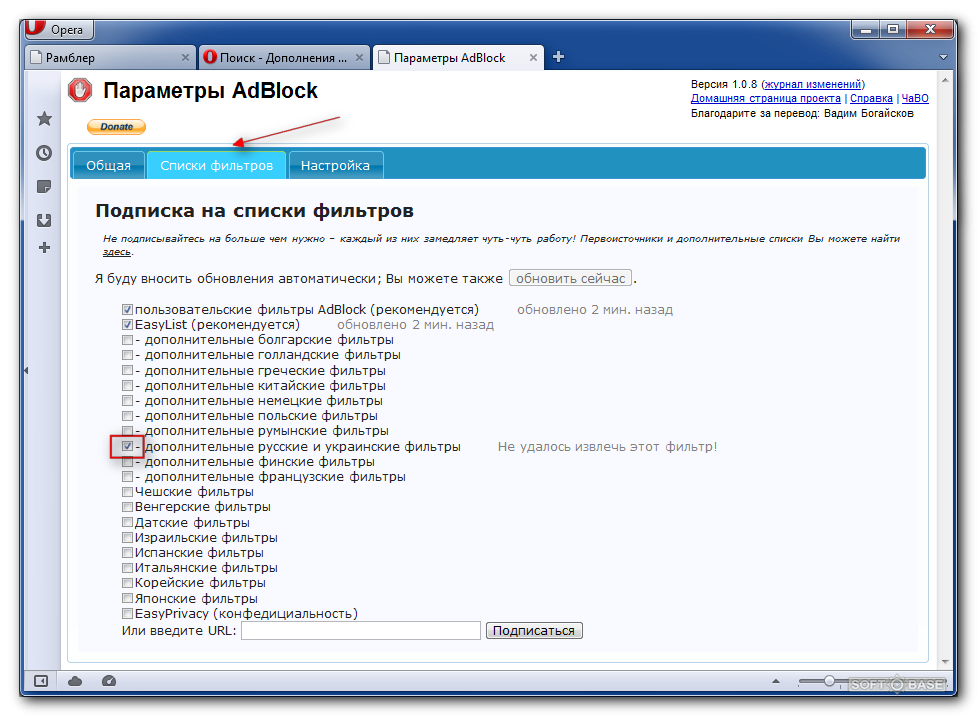Collapse sidebar using left edge arrow
Screen dimensions: 977x716
pyautogui.click(x=26, y=370)
